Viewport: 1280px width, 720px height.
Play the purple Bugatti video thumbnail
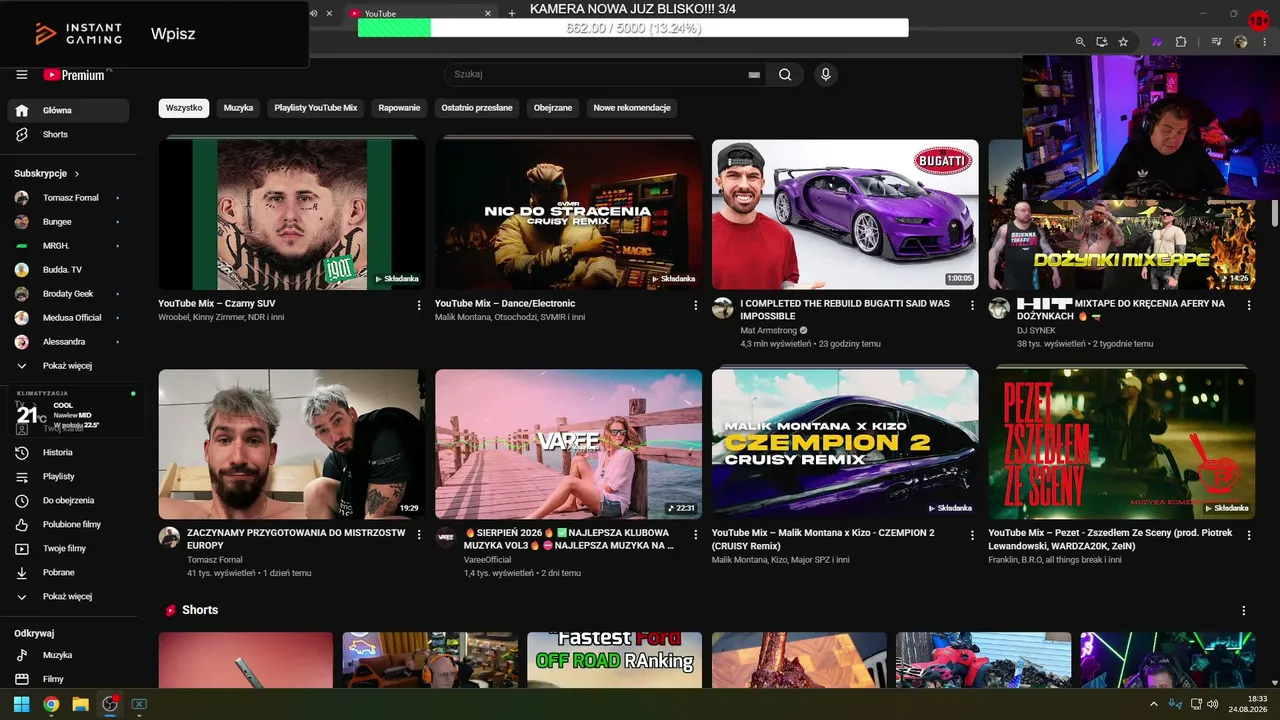click(x=845, y=214)
